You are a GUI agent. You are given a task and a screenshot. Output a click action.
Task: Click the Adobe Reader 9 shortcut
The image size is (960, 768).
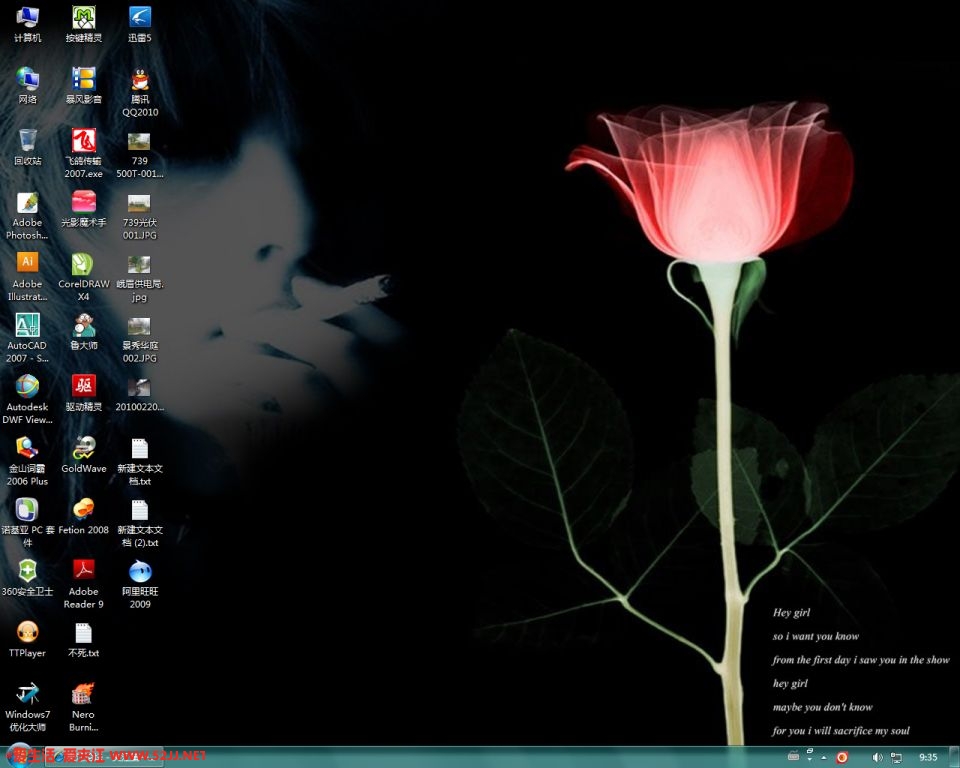(83, 572)
